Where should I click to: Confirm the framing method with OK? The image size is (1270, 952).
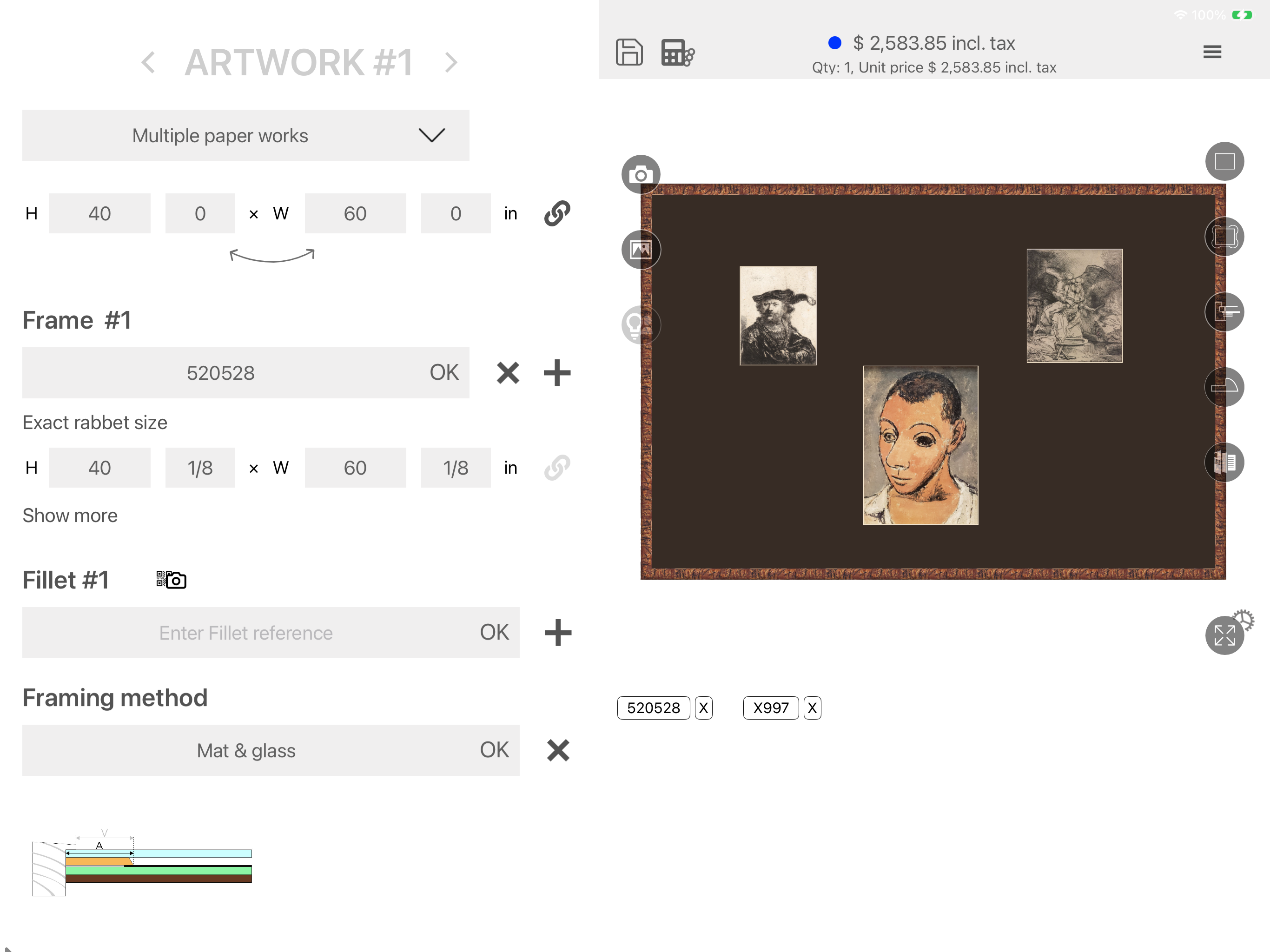click(494, 750)
